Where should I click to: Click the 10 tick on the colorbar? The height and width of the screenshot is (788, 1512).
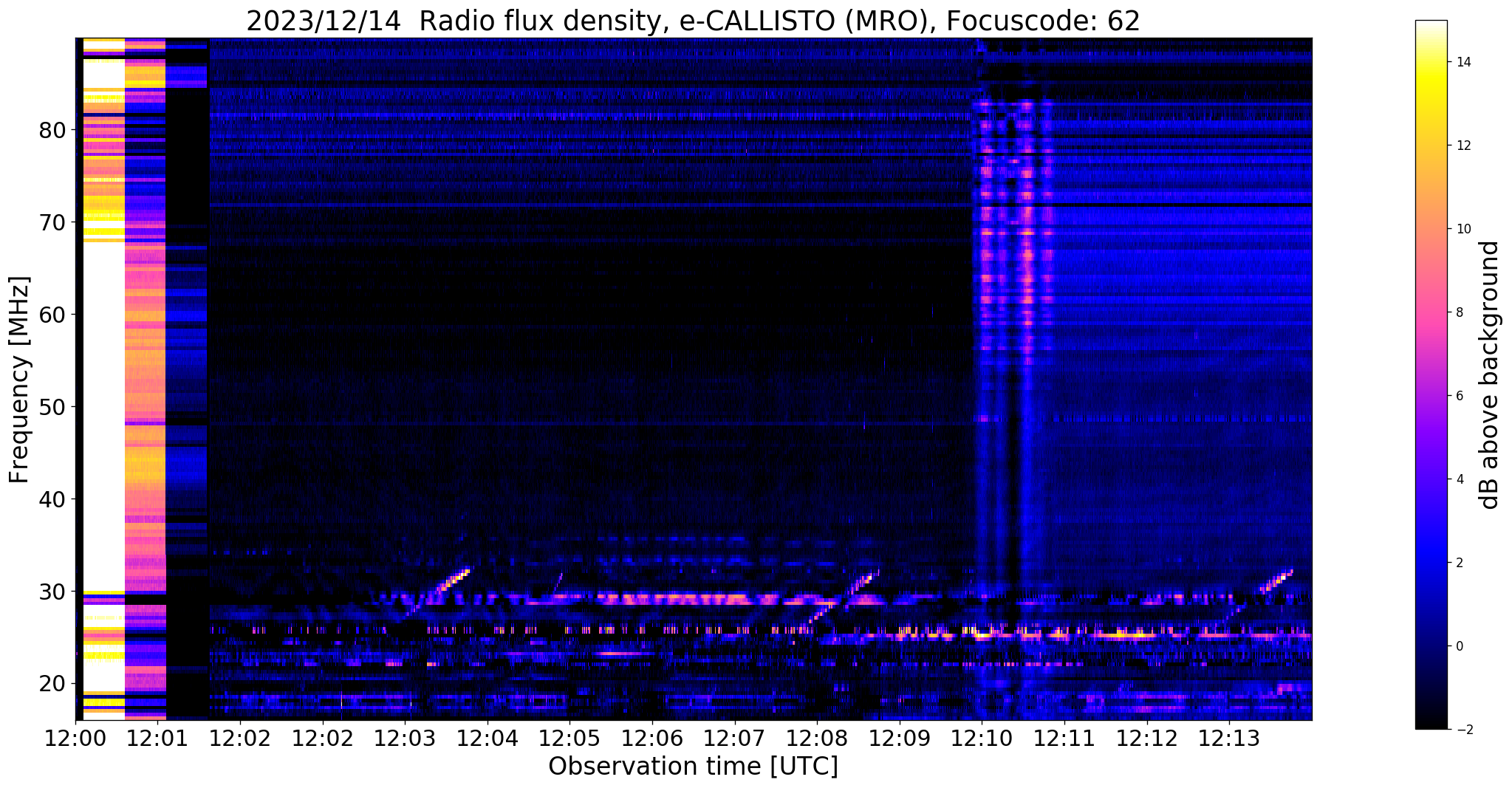1463,229
